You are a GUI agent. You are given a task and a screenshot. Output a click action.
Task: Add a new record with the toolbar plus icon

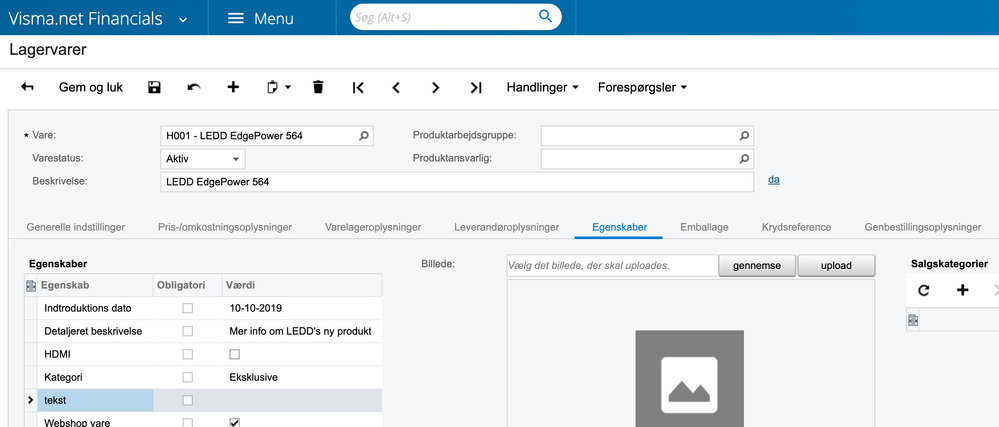(233, 87)
